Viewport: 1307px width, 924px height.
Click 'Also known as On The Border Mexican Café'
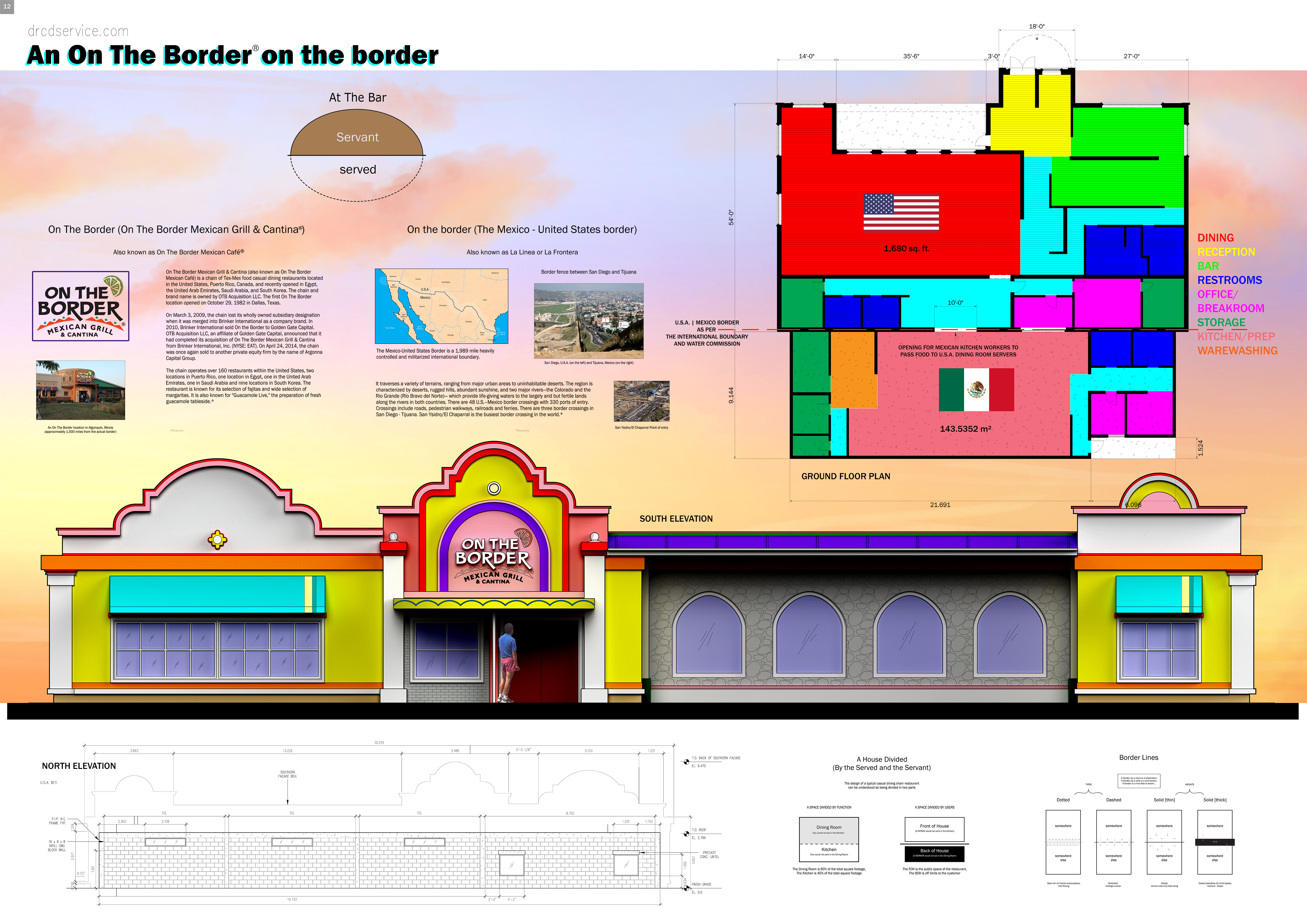[179, 252]
